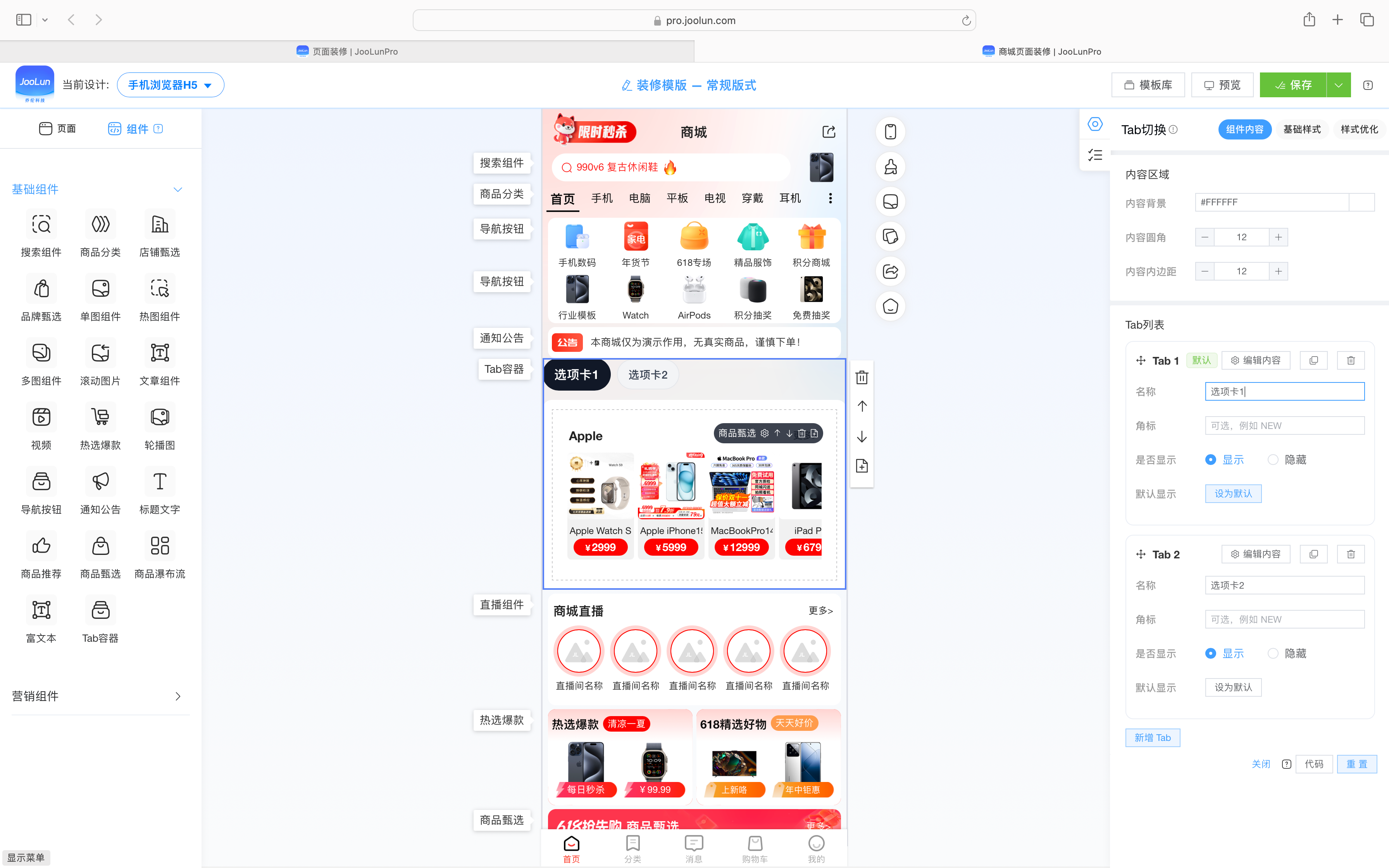This screenshot has height=868, width=1389.
Task: Switch to the 页面 tab
Action: tap(57, 129)
